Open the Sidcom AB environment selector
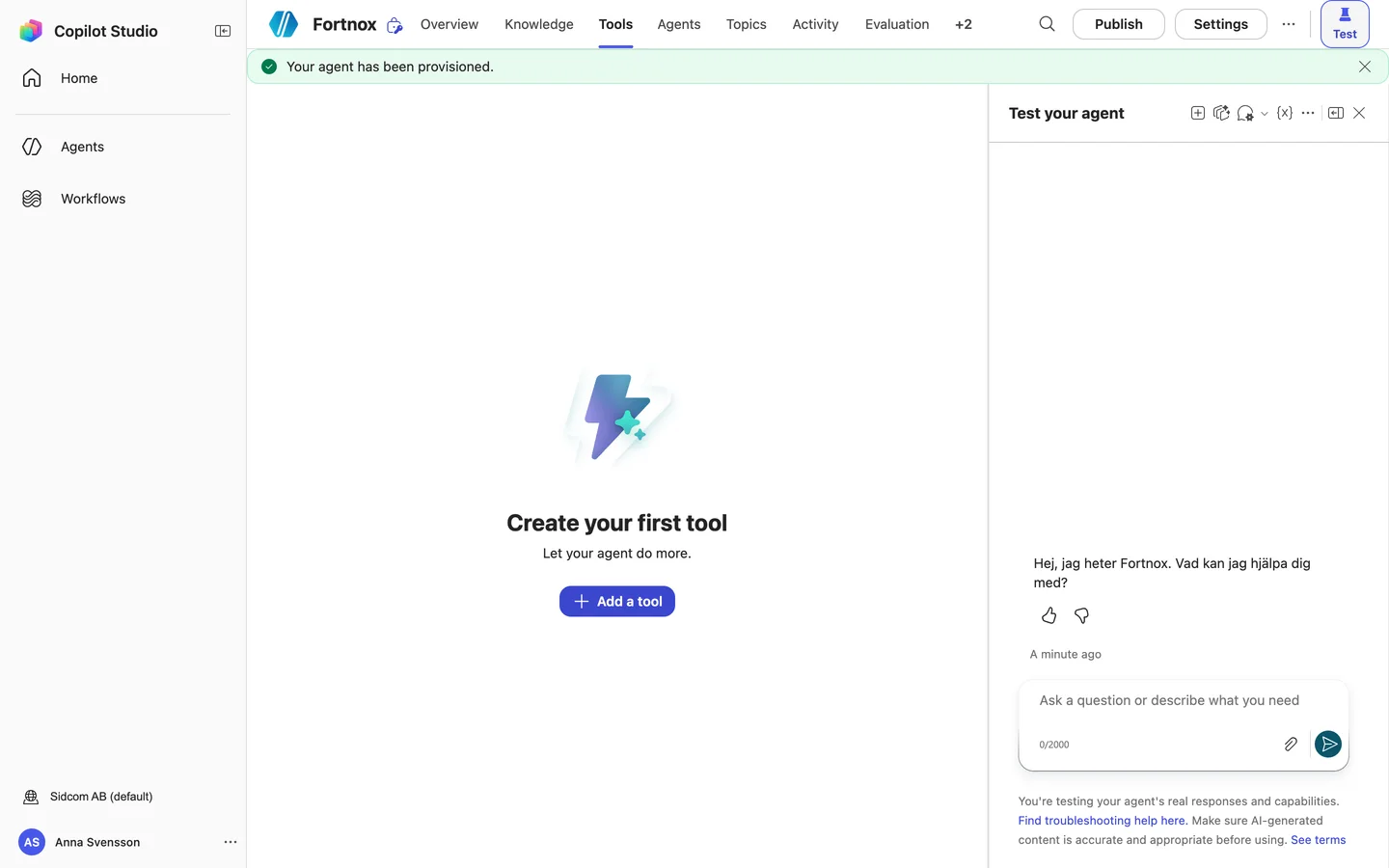Screen dimensions: 1389x868 [x=101, y=797]
